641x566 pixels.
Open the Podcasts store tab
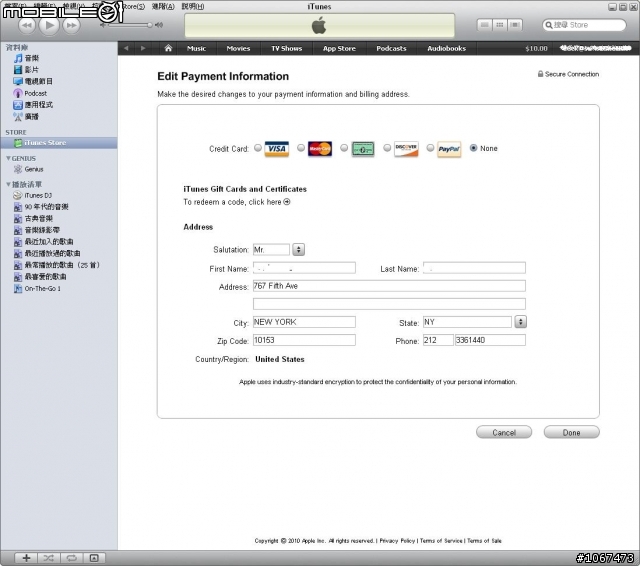point(391,48)
